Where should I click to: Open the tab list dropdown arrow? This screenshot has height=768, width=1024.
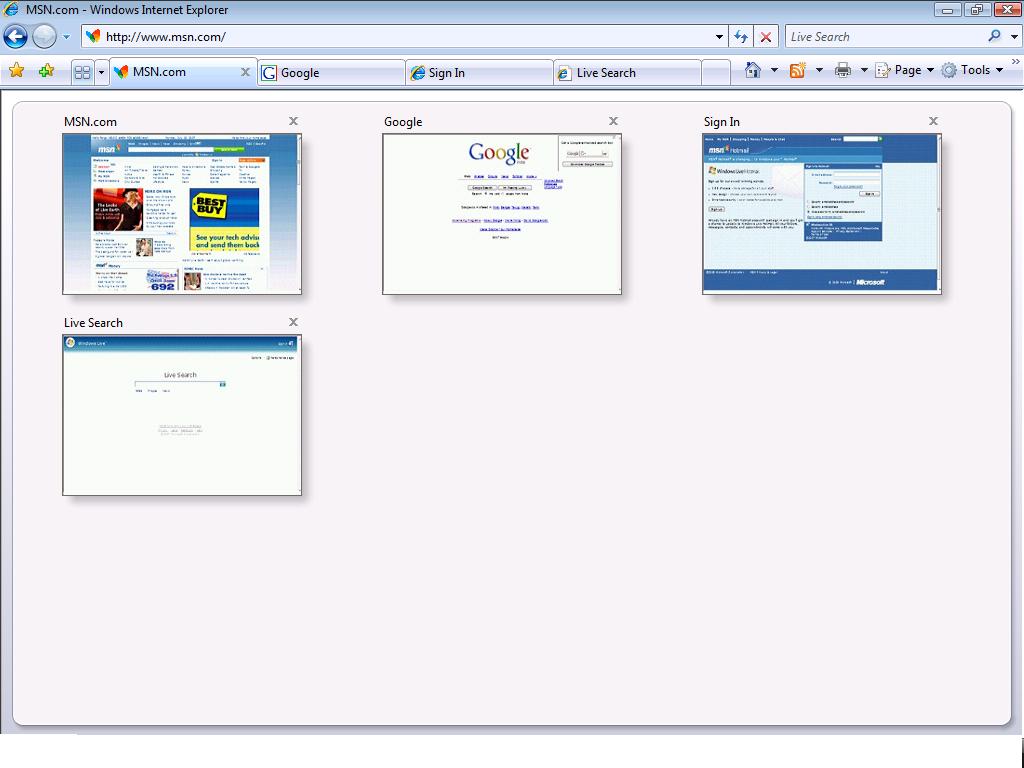[x=101, y=72]
